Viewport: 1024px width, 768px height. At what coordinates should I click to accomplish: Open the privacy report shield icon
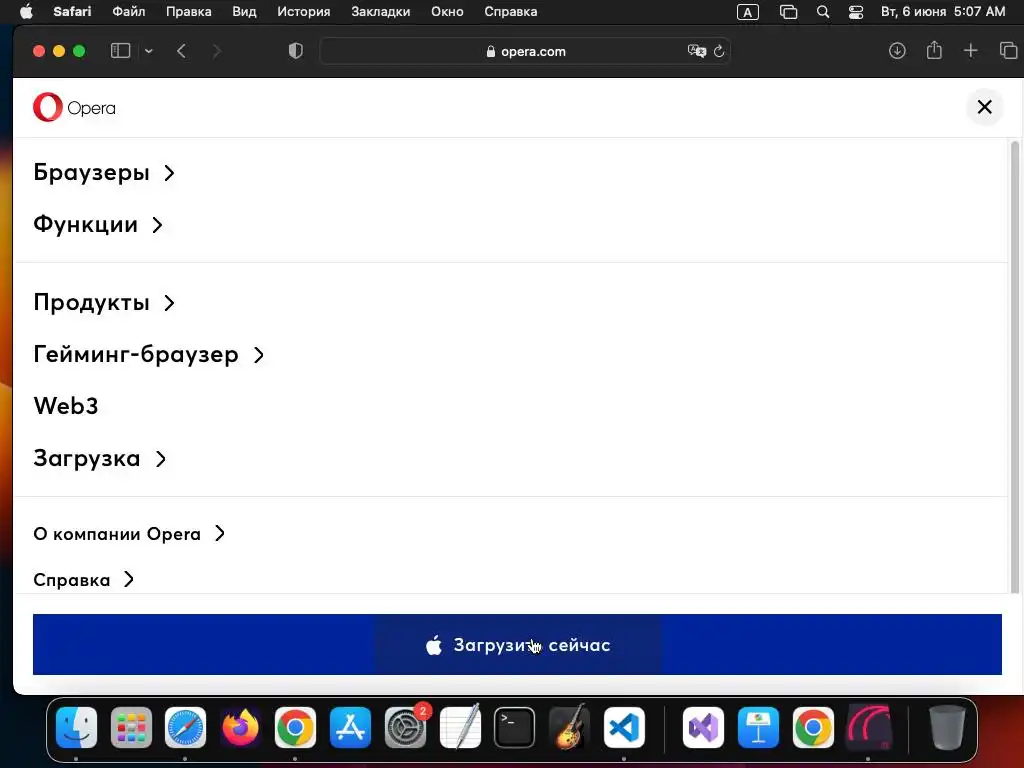(x=296, y=51)
